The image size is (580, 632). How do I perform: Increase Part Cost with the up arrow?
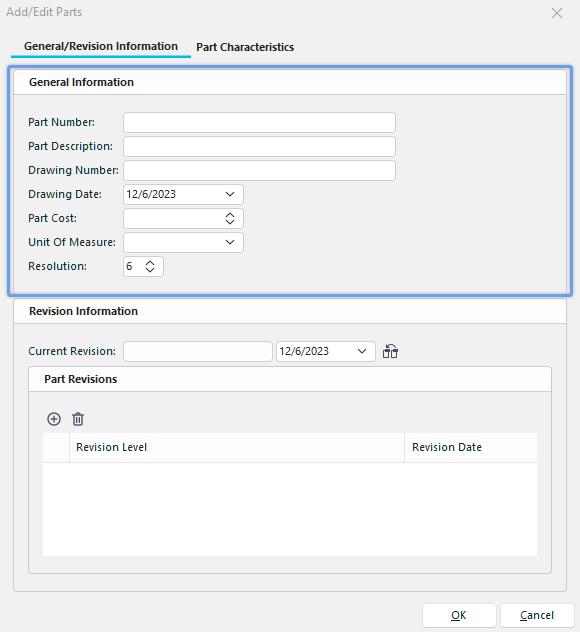[230, 215]
